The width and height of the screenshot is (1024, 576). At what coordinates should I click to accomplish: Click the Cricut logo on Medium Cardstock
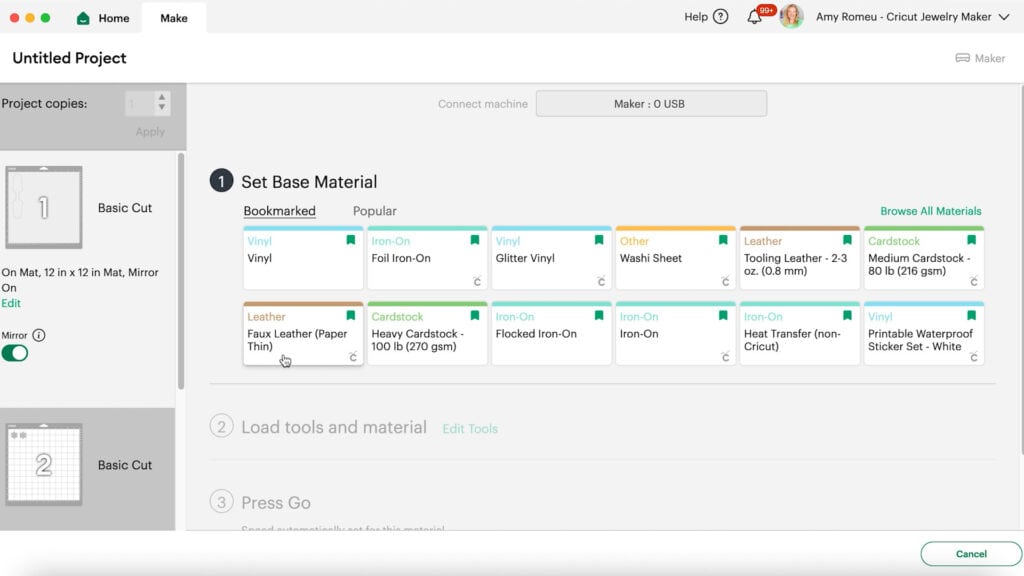coord(974,281)
